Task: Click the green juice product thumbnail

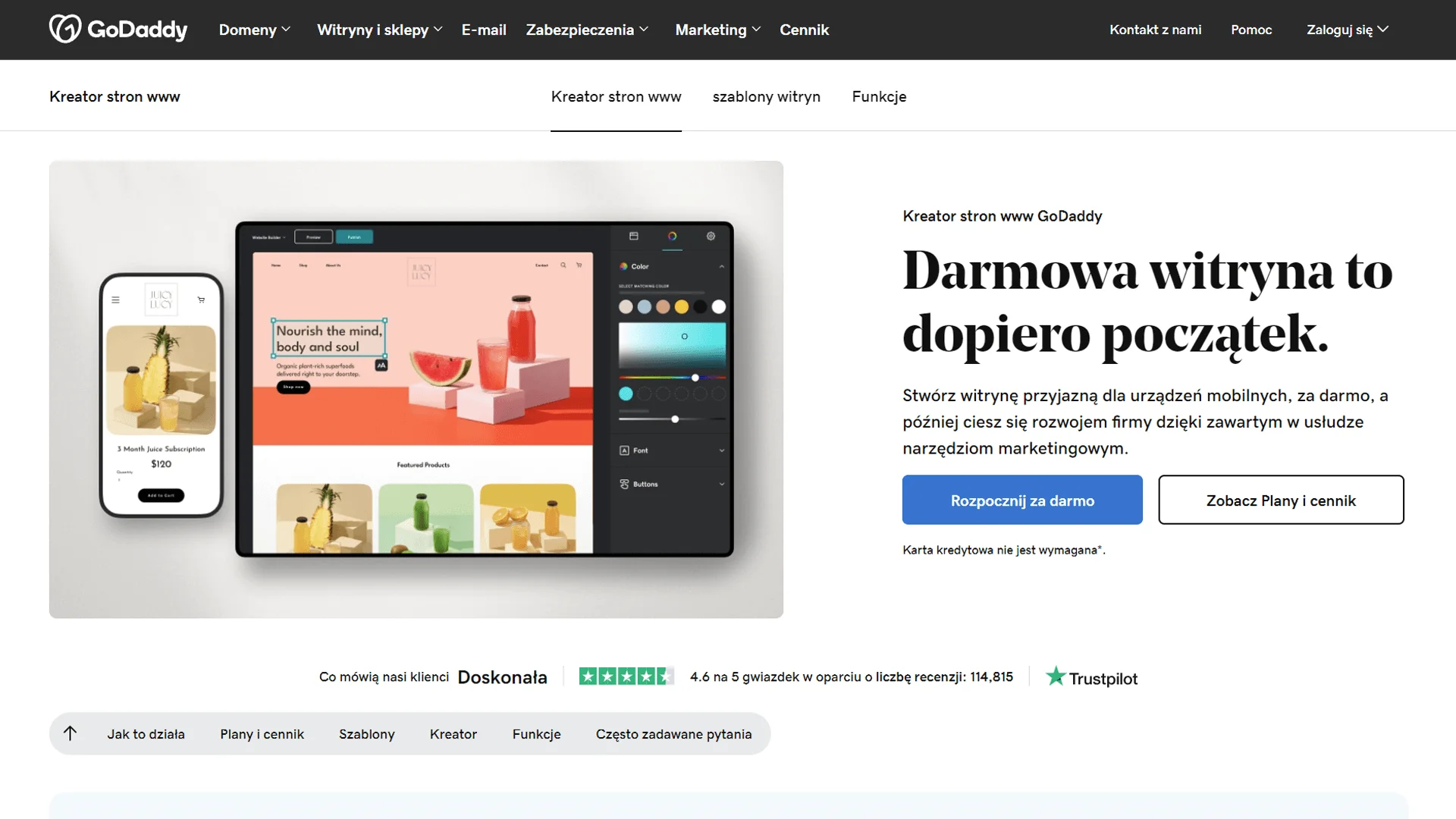Action: [425, 518]
